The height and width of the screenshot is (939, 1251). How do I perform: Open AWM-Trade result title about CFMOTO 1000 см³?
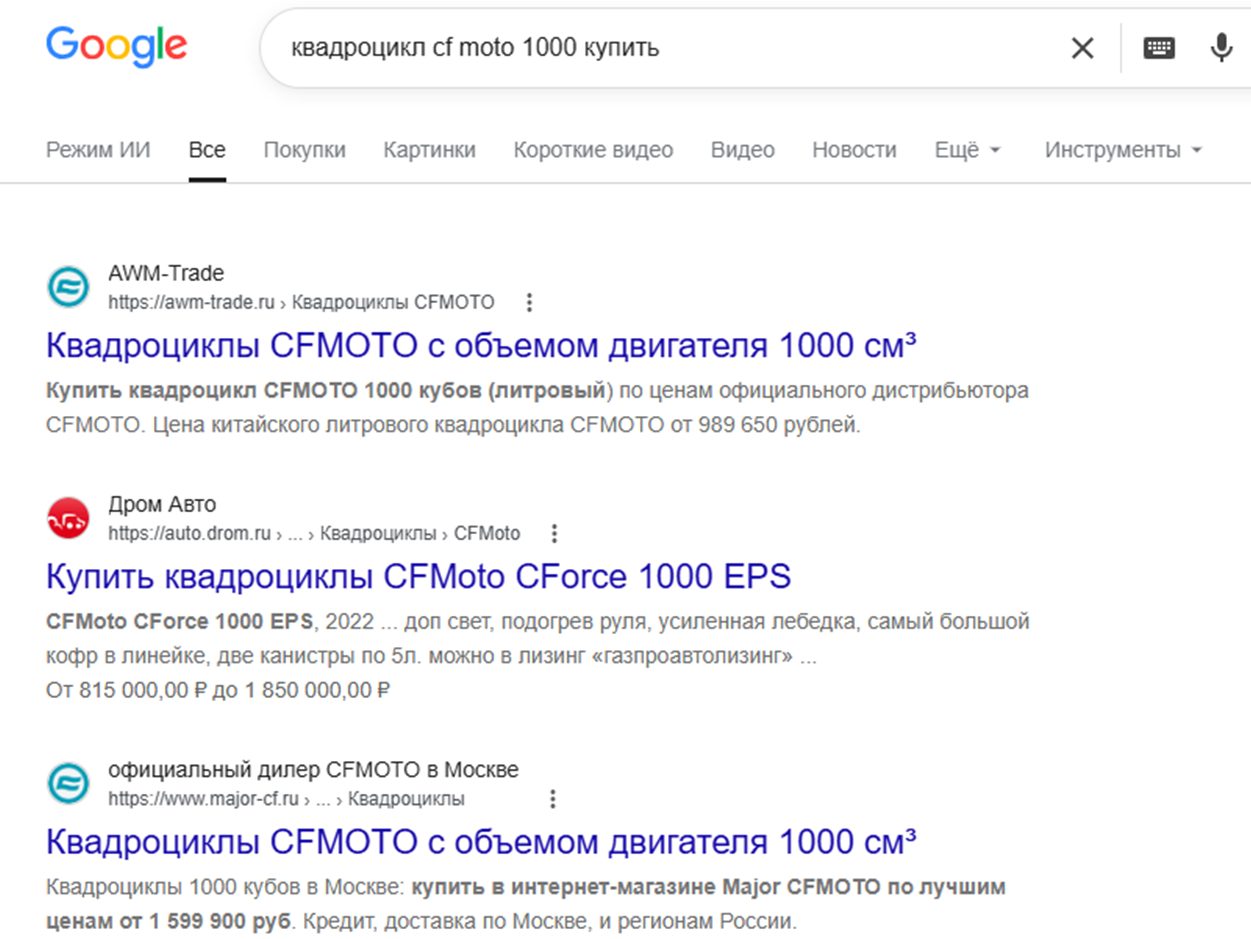coord(481,346)
